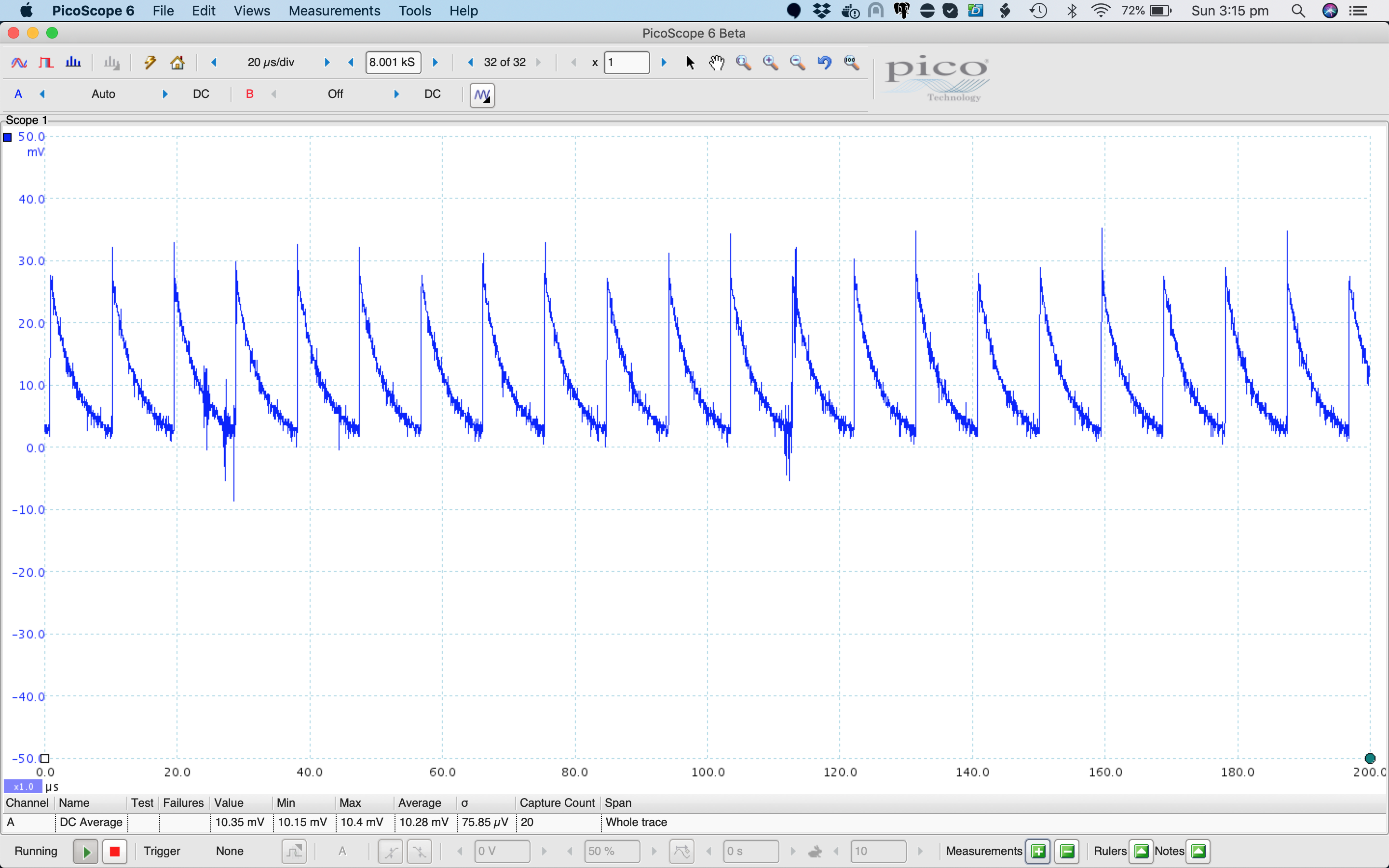Select rising edge trigger icon
This screenshot has width=1389, height=868.
[x=390, y=851]
